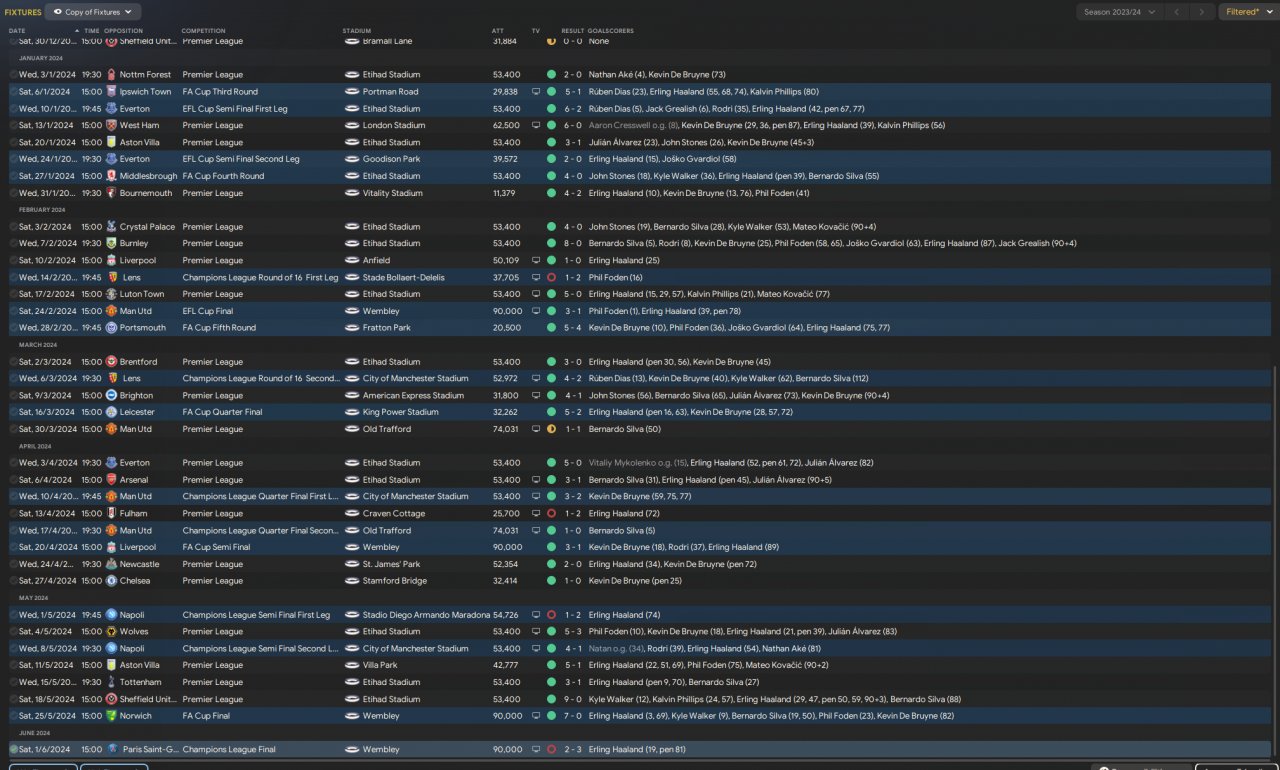The height and width of the screenshot is (770, 1280).
Task: Click the Luton Town club badge
Action: coord(111,294)
